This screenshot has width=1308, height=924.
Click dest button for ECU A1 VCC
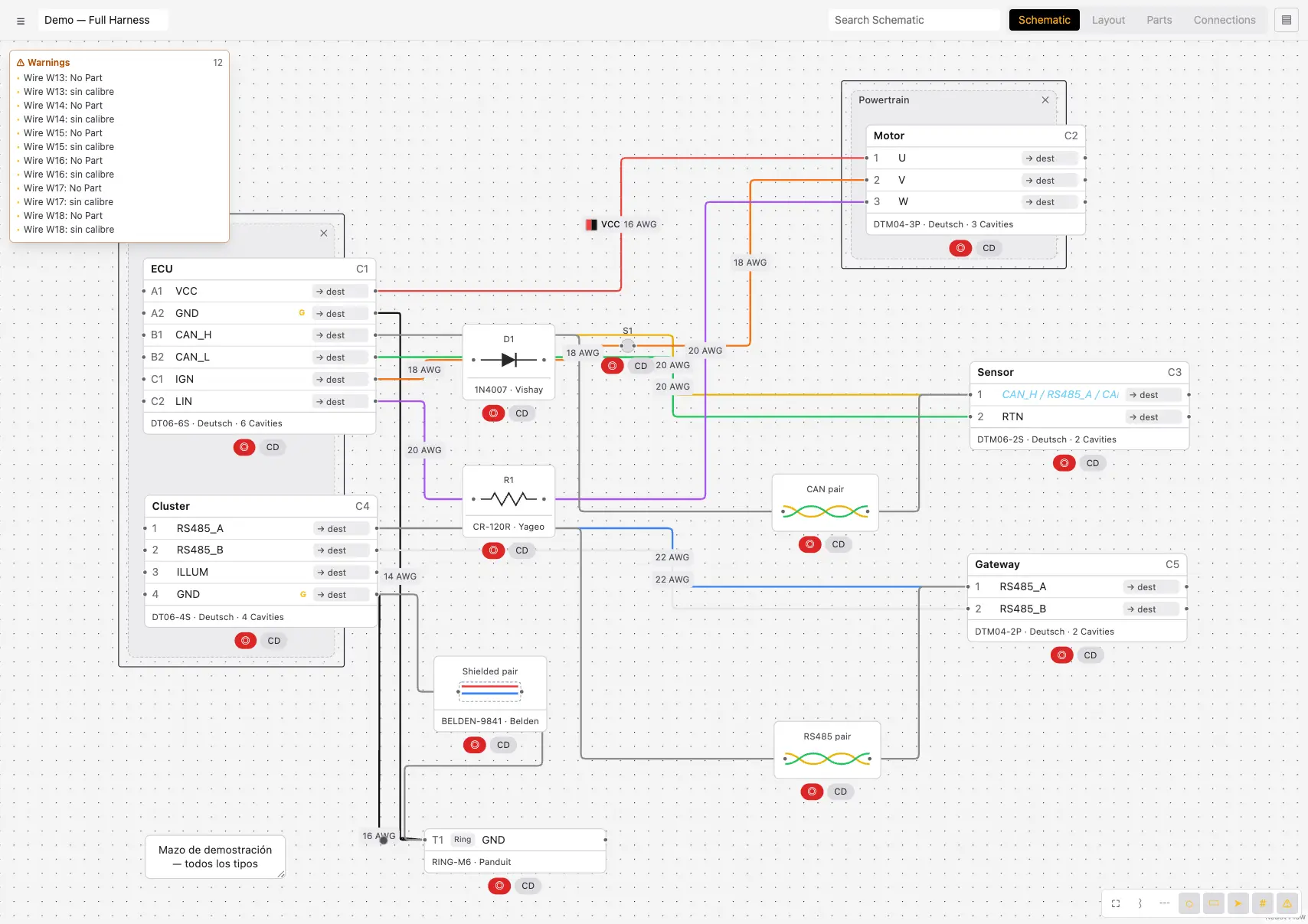(x=340, y=292)
